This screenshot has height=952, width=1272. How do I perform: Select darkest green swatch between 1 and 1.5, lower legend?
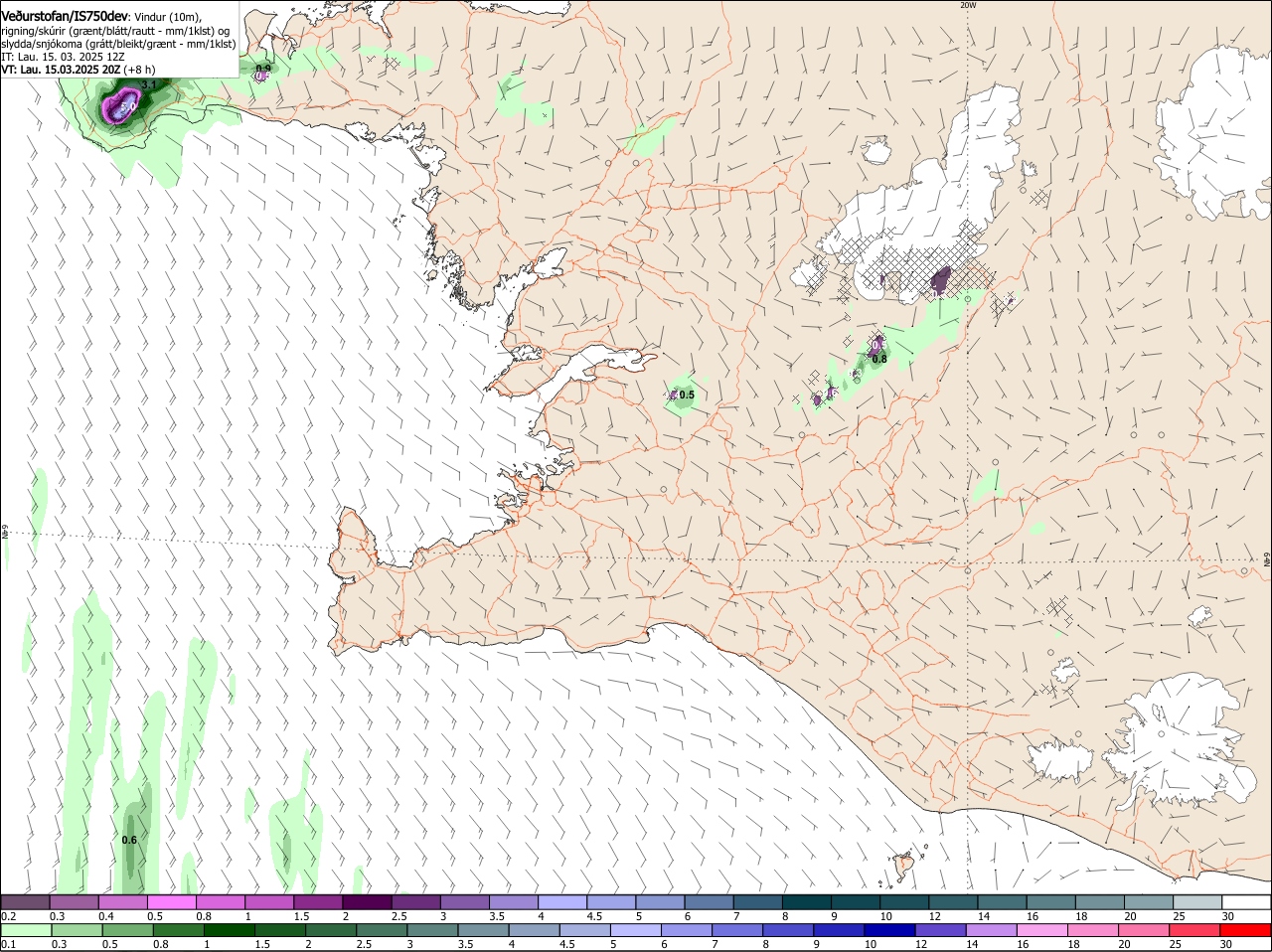[x=229, y=929]
